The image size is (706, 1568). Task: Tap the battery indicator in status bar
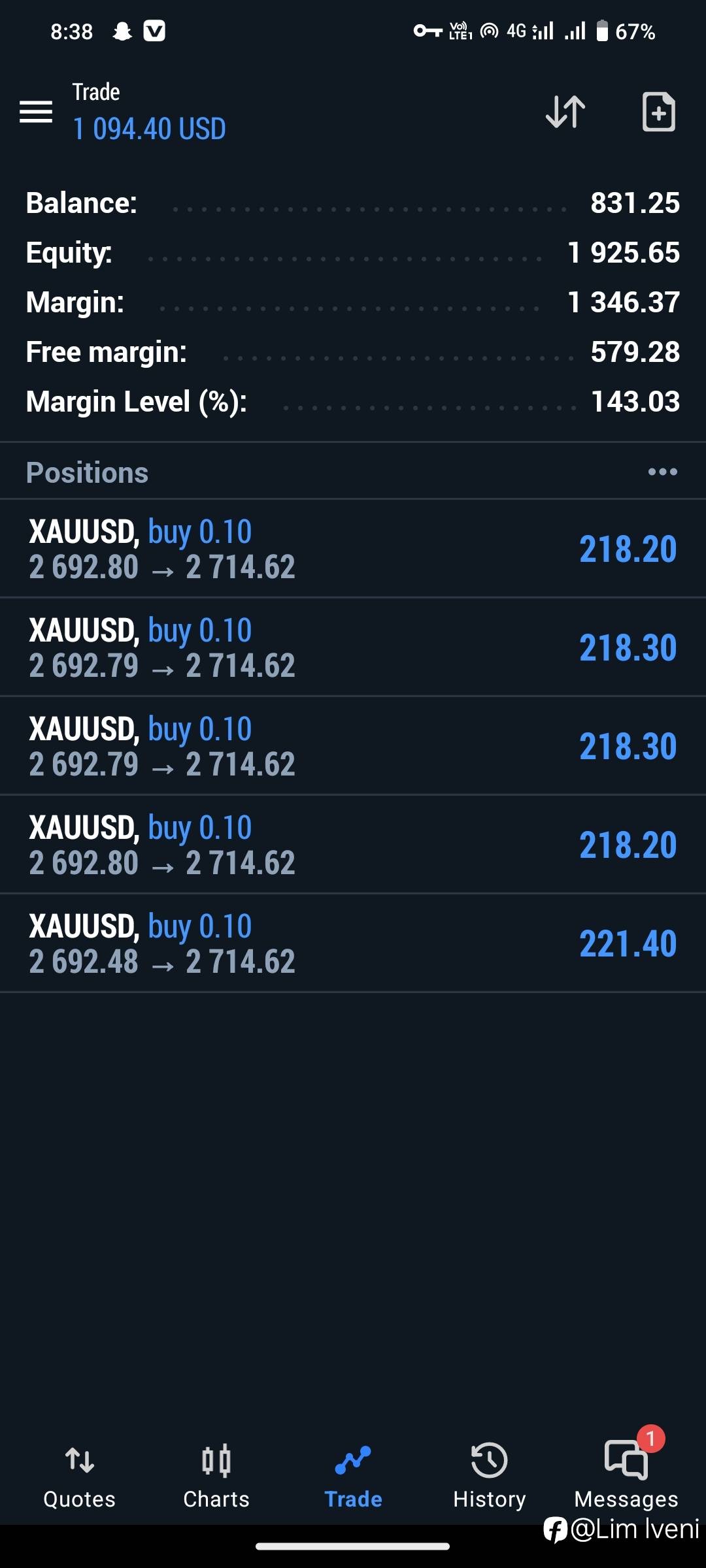[x=602, y=31]
